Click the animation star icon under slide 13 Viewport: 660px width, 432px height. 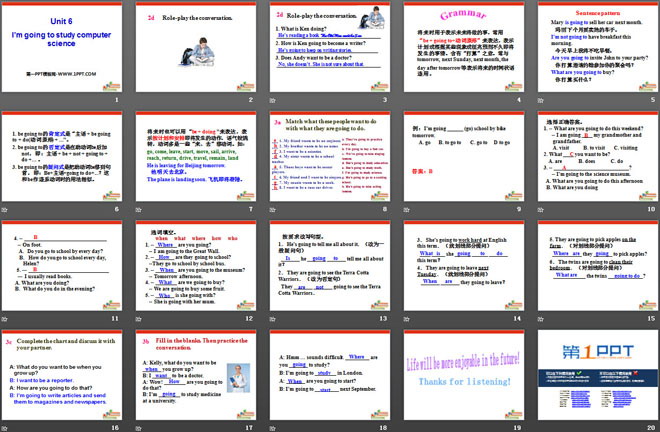[x=272, y=319]
